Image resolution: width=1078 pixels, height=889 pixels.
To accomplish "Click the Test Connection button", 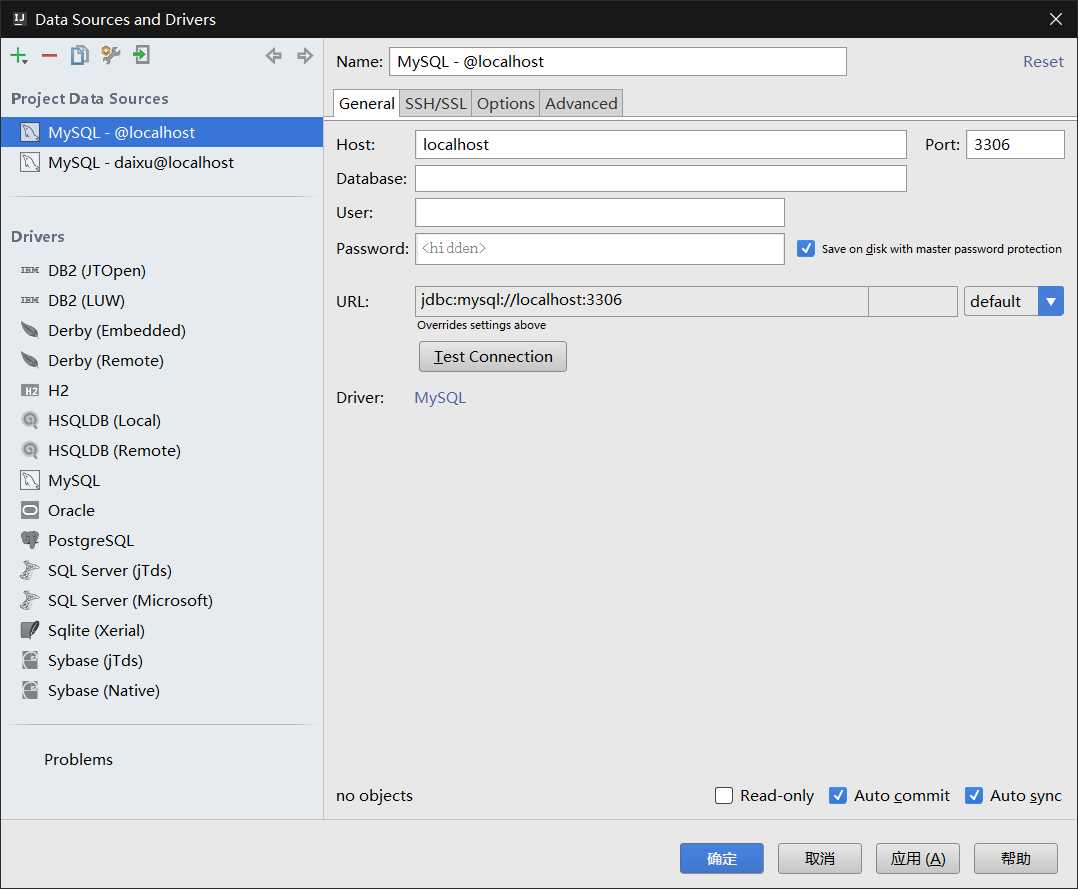I will point(493,356).
